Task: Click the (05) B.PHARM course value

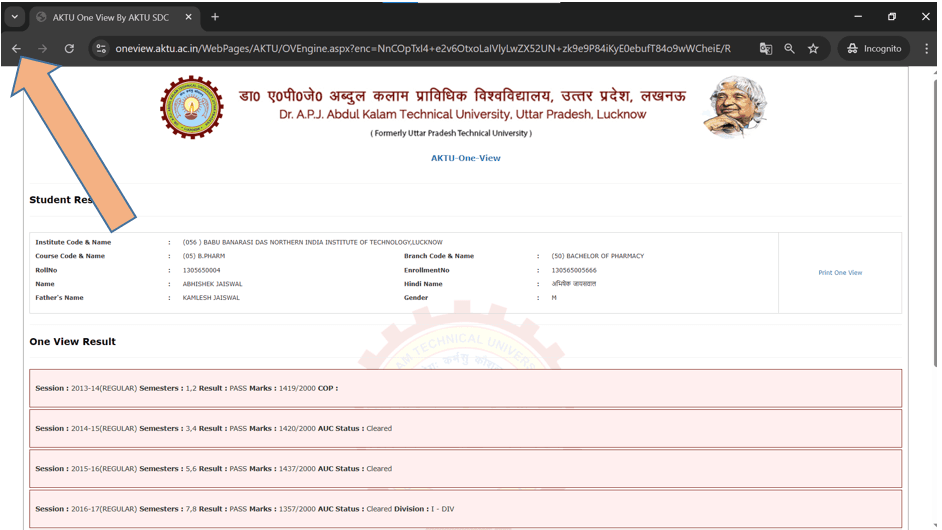Action: [204, 256]
